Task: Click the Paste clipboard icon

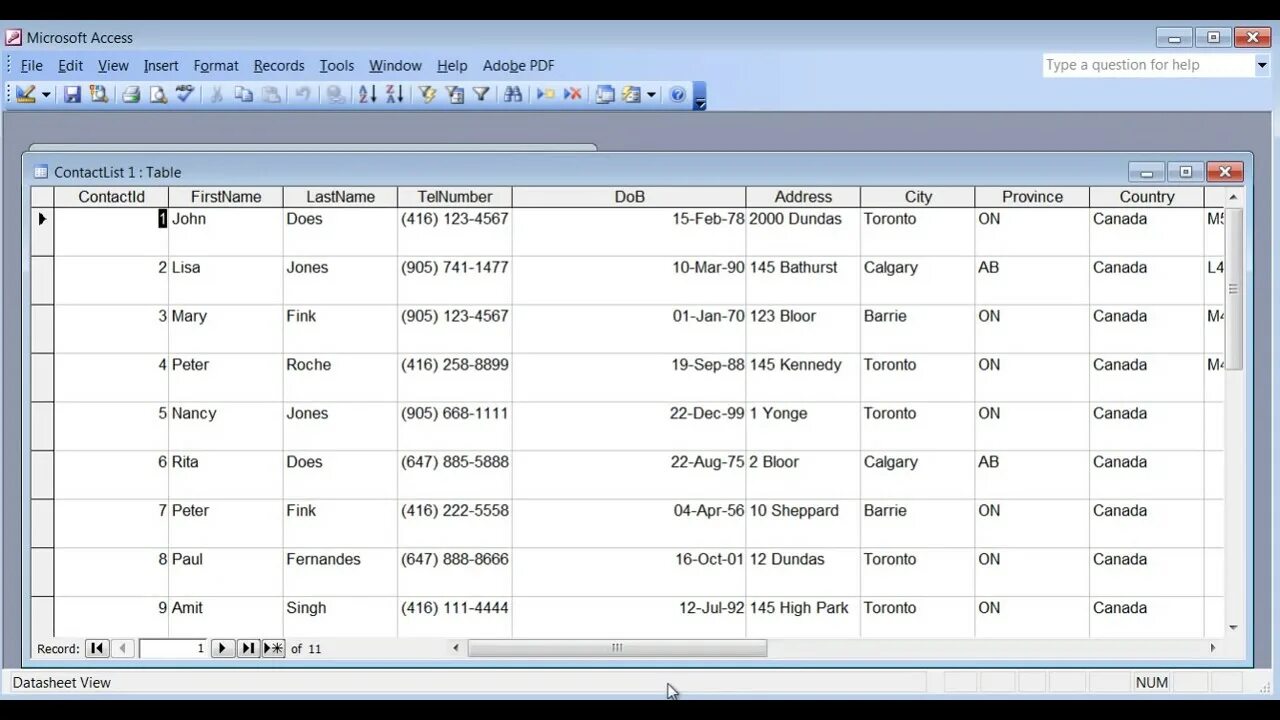Action: coord(271,95)
